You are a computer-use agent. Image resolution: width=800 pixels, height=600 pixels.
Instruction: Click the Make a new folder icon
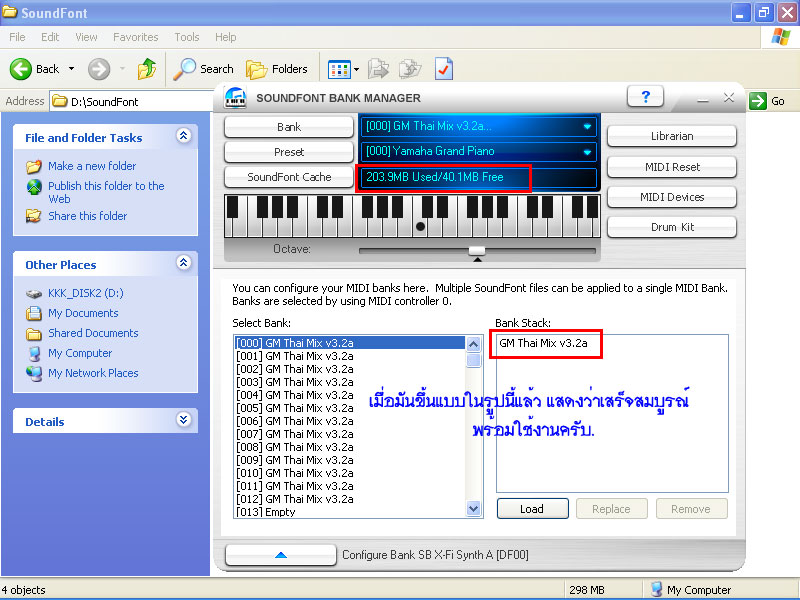(x=34, y=166)
